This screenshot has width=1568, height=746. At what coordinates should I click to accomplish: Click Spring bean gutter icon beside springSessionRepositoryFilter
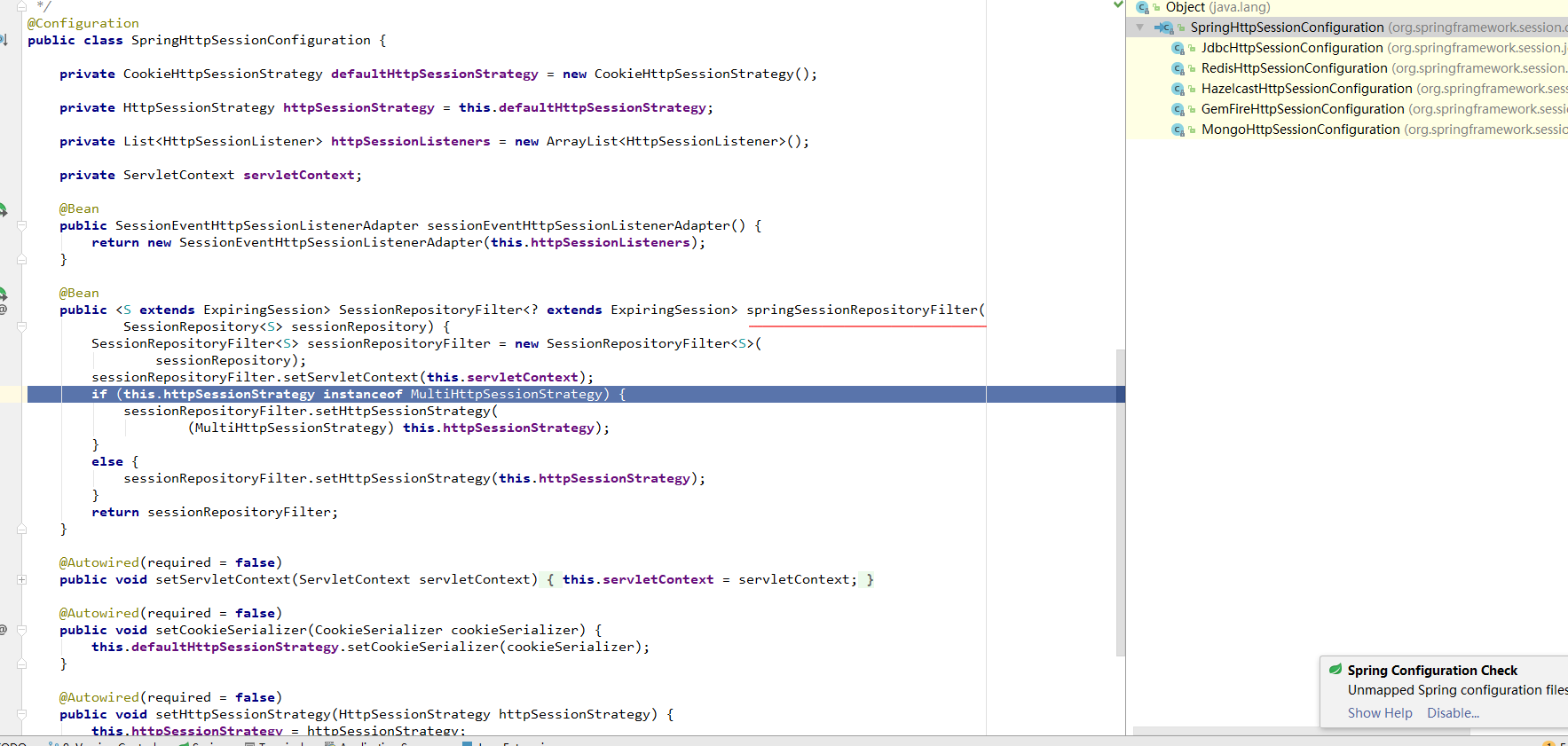tap(3, 294)
